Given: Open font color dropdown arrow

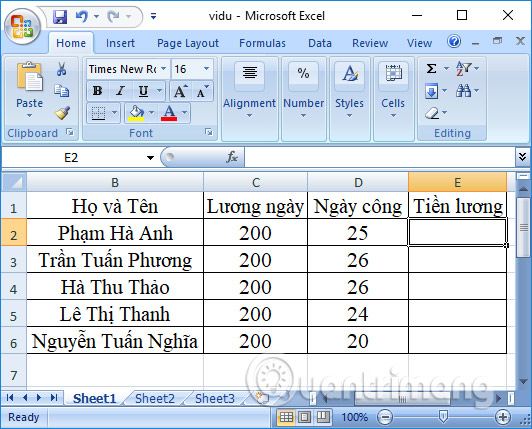Looking at the screenshot, I should (x=184, y=112).
